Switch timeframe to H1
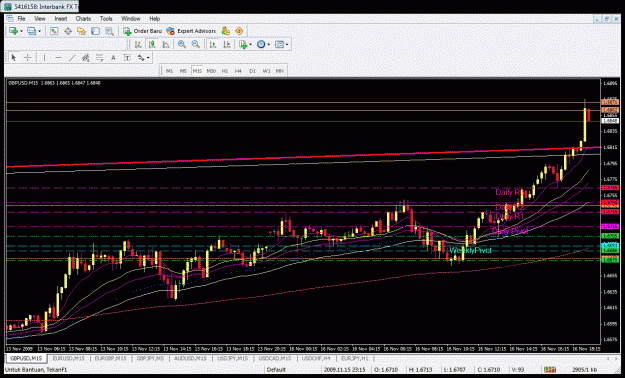Image resolution: width=625 pixels, height=378 pixels. tap(225, 71)
